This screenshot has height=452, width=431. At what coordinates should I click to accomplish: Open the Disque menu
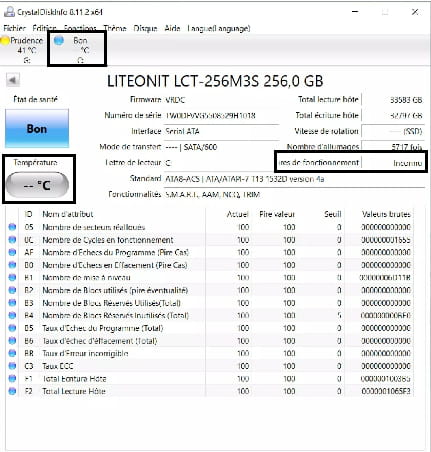click(145, 28)
